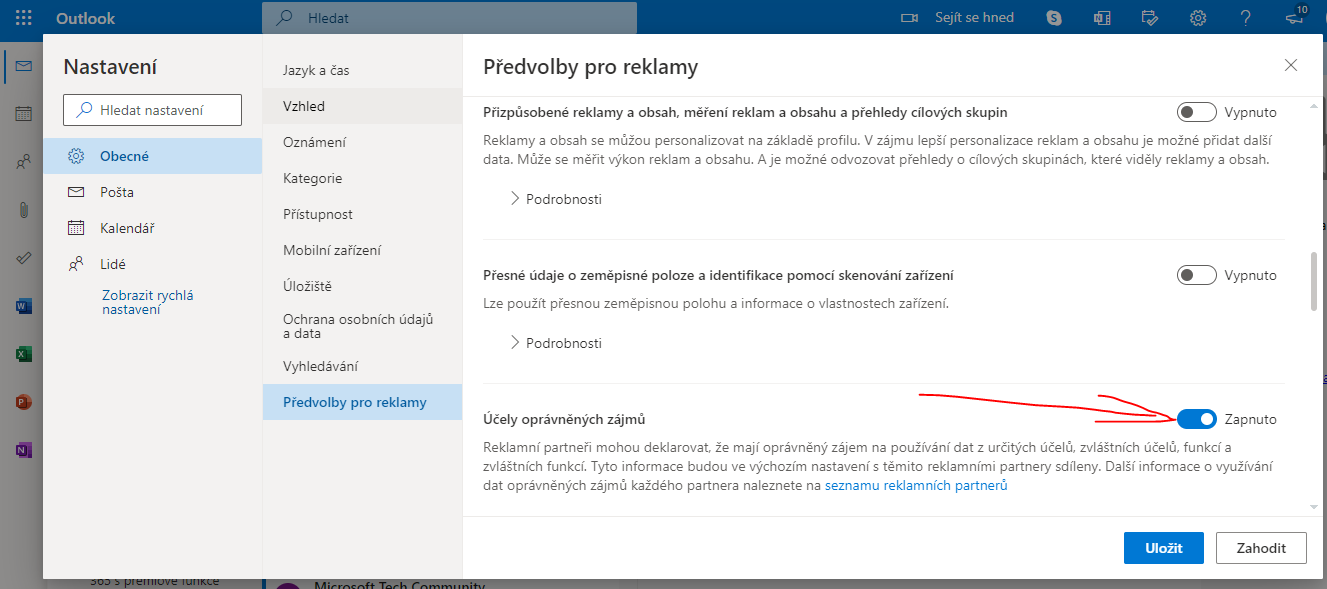Enable the personalized ads and content toggle
The image size is (1327, 589).
coord(1197,112)
